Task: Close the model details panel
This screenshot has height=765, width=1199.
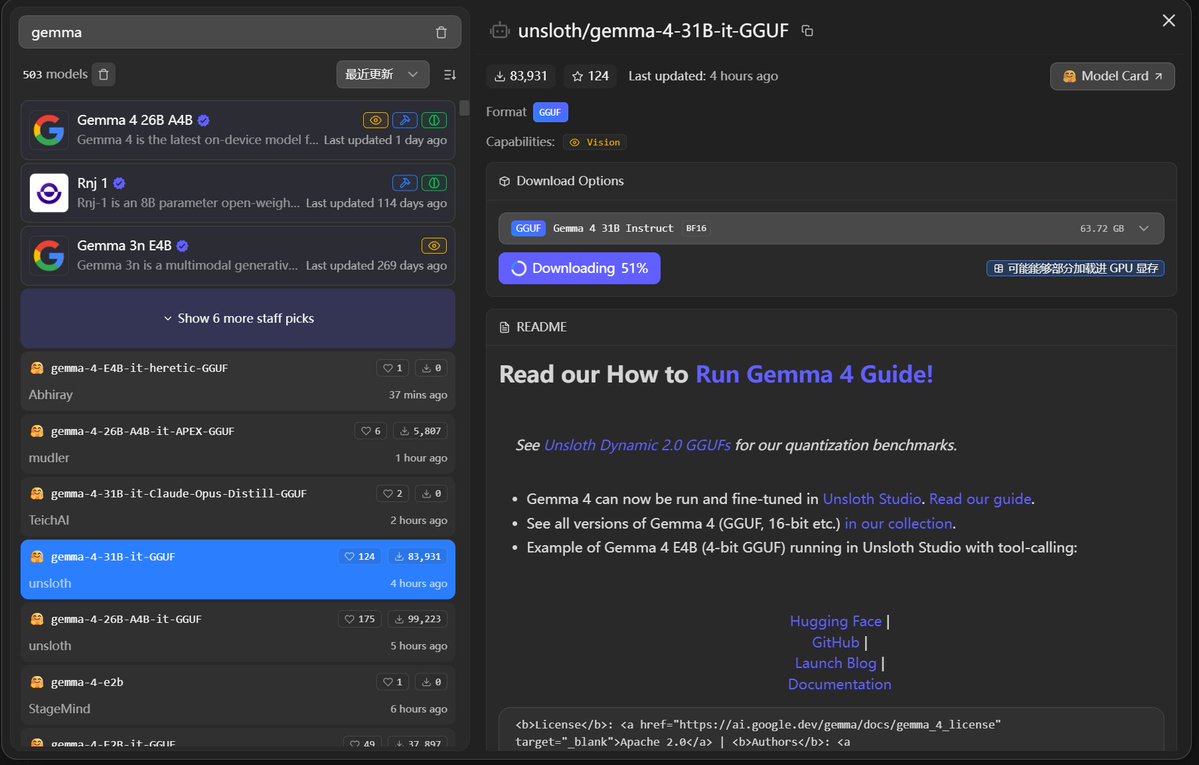Action: (1168, 21)
